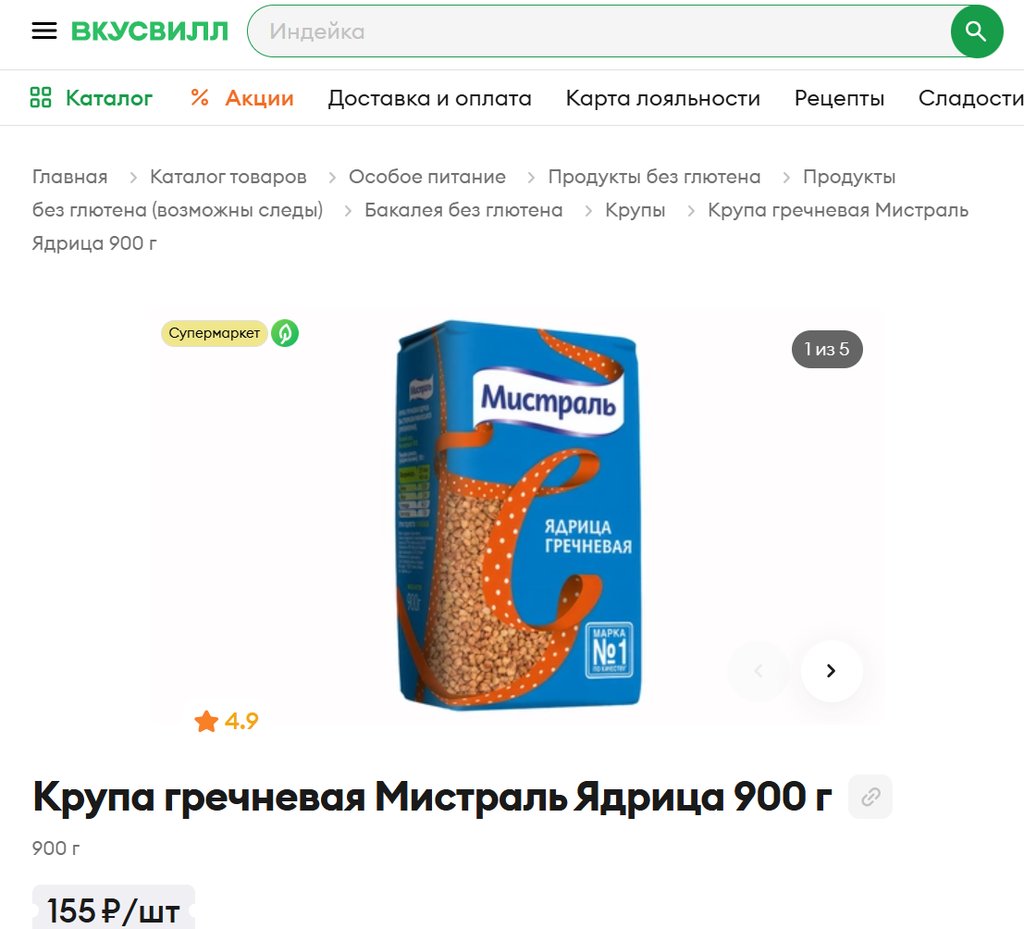
Task: Open Доставка и оплата menu item
Action: pos(430,98)
